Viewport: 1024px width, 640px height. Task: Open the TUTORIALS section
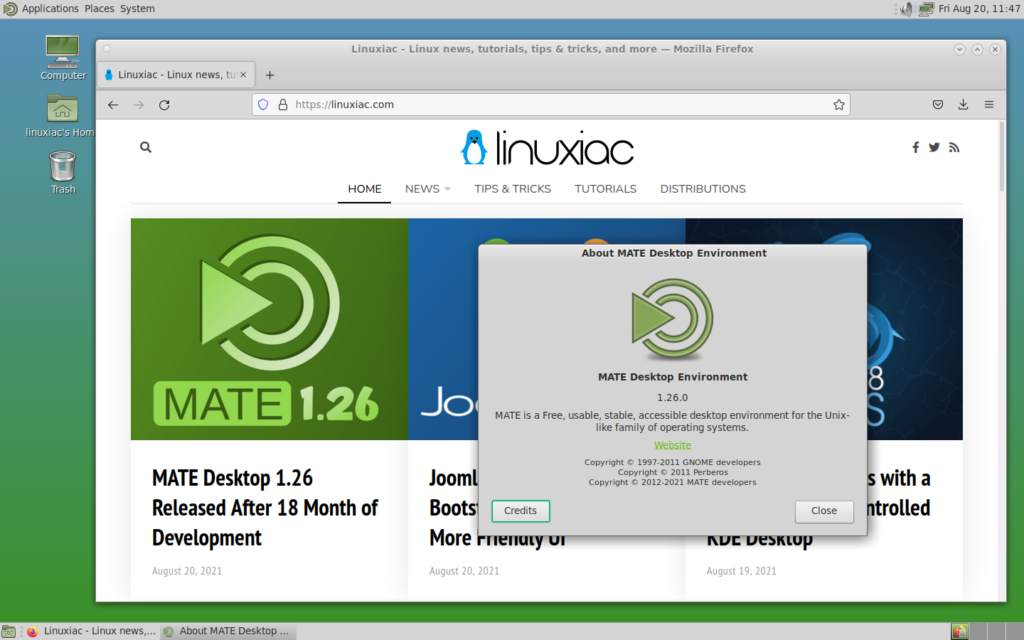coord(605,189)
